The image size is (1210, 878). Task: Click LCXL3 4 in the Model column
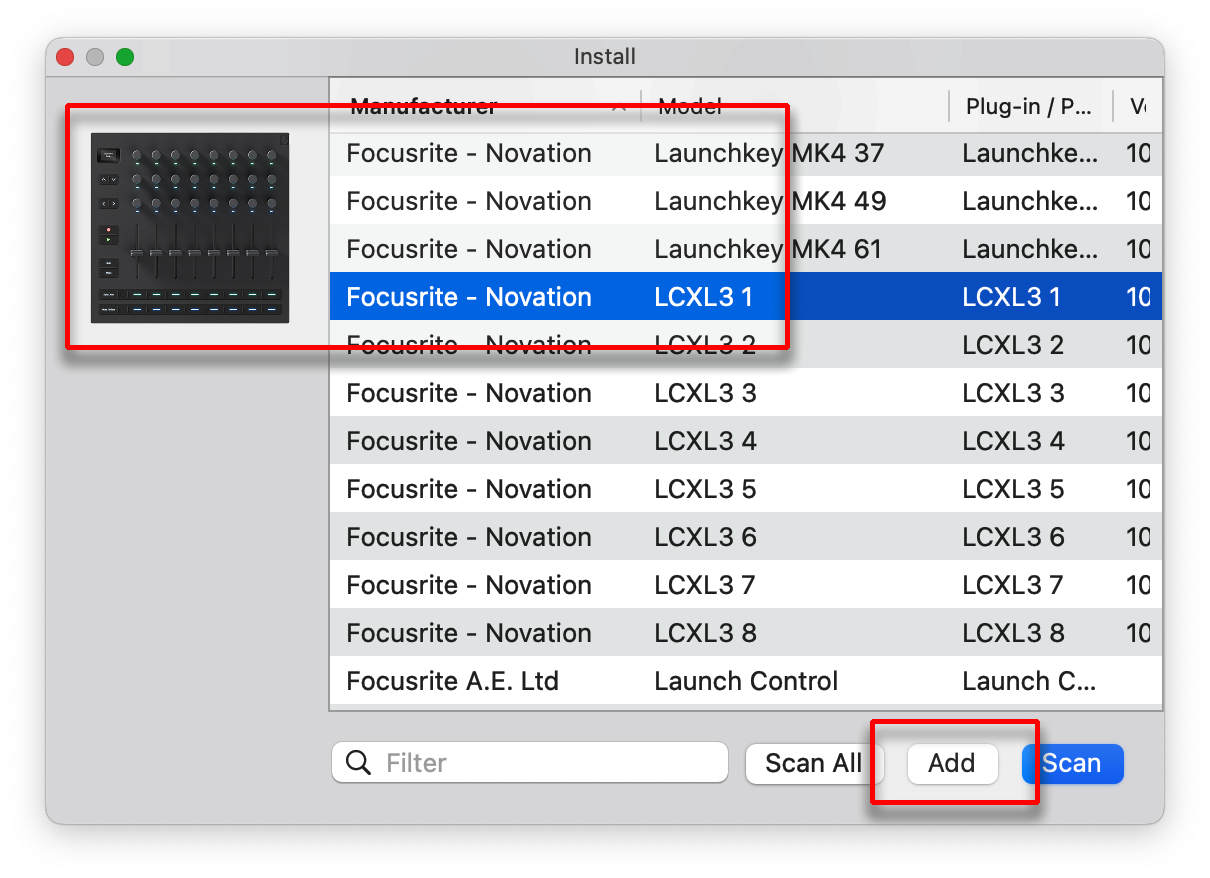click(x=704, y=441)
